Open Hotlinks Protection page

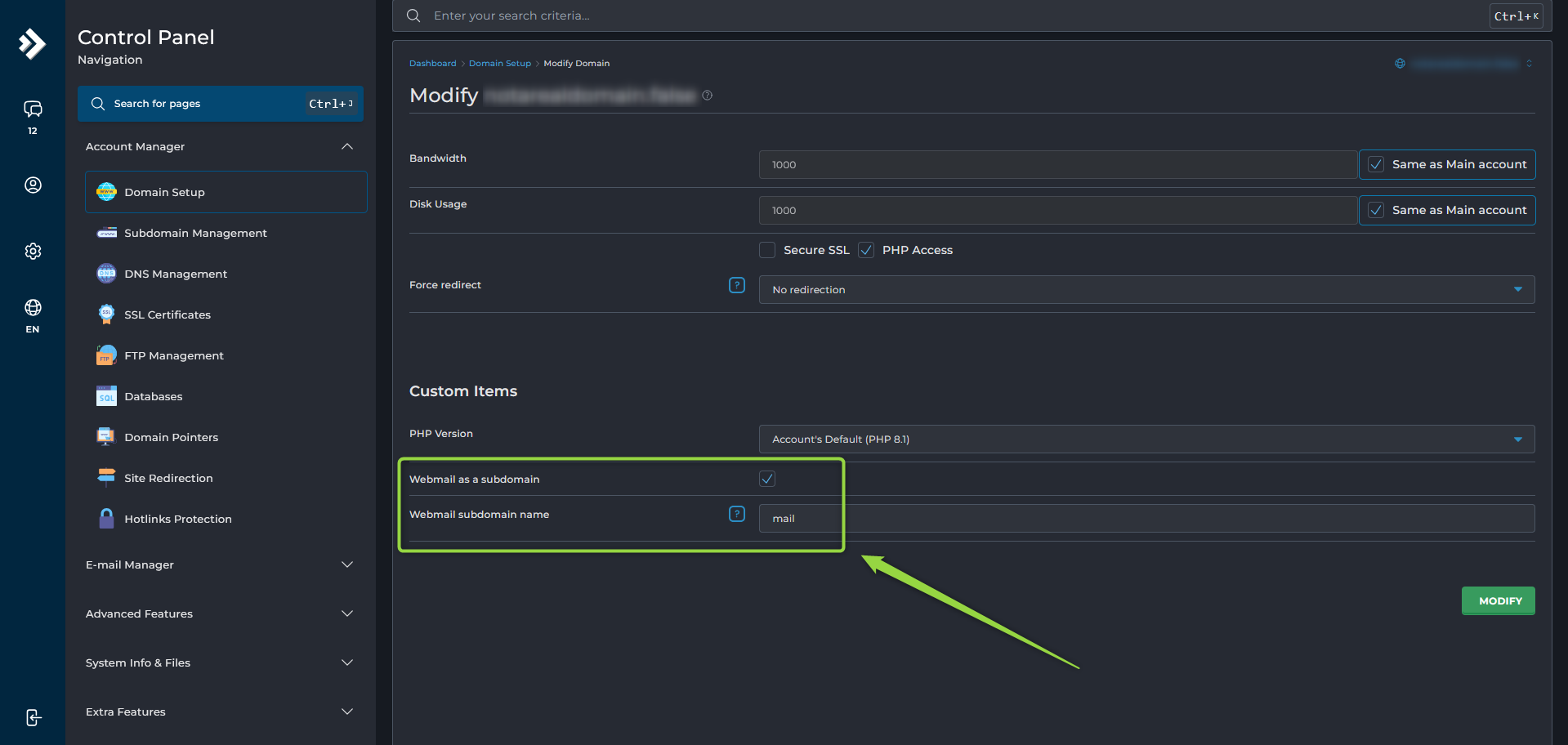[226, 519]
